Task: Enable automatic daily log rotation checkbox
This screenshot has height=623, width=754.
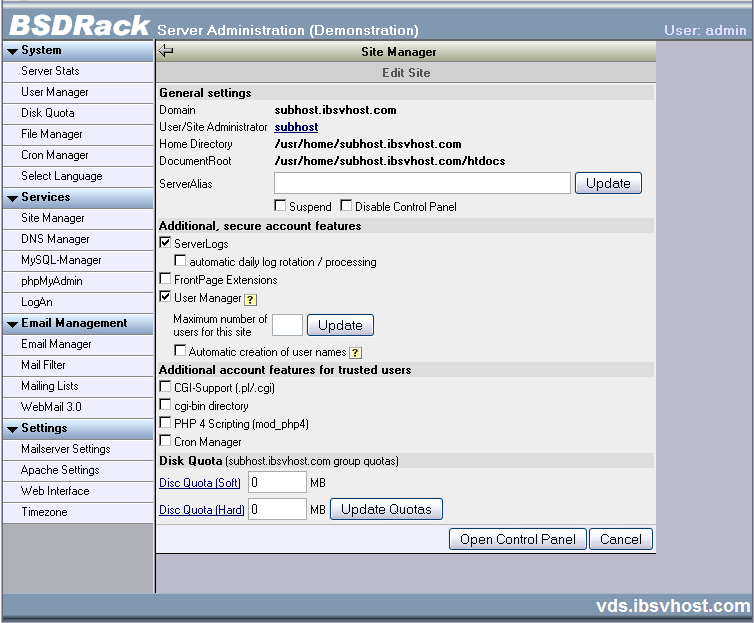Action: pos(180,261)
